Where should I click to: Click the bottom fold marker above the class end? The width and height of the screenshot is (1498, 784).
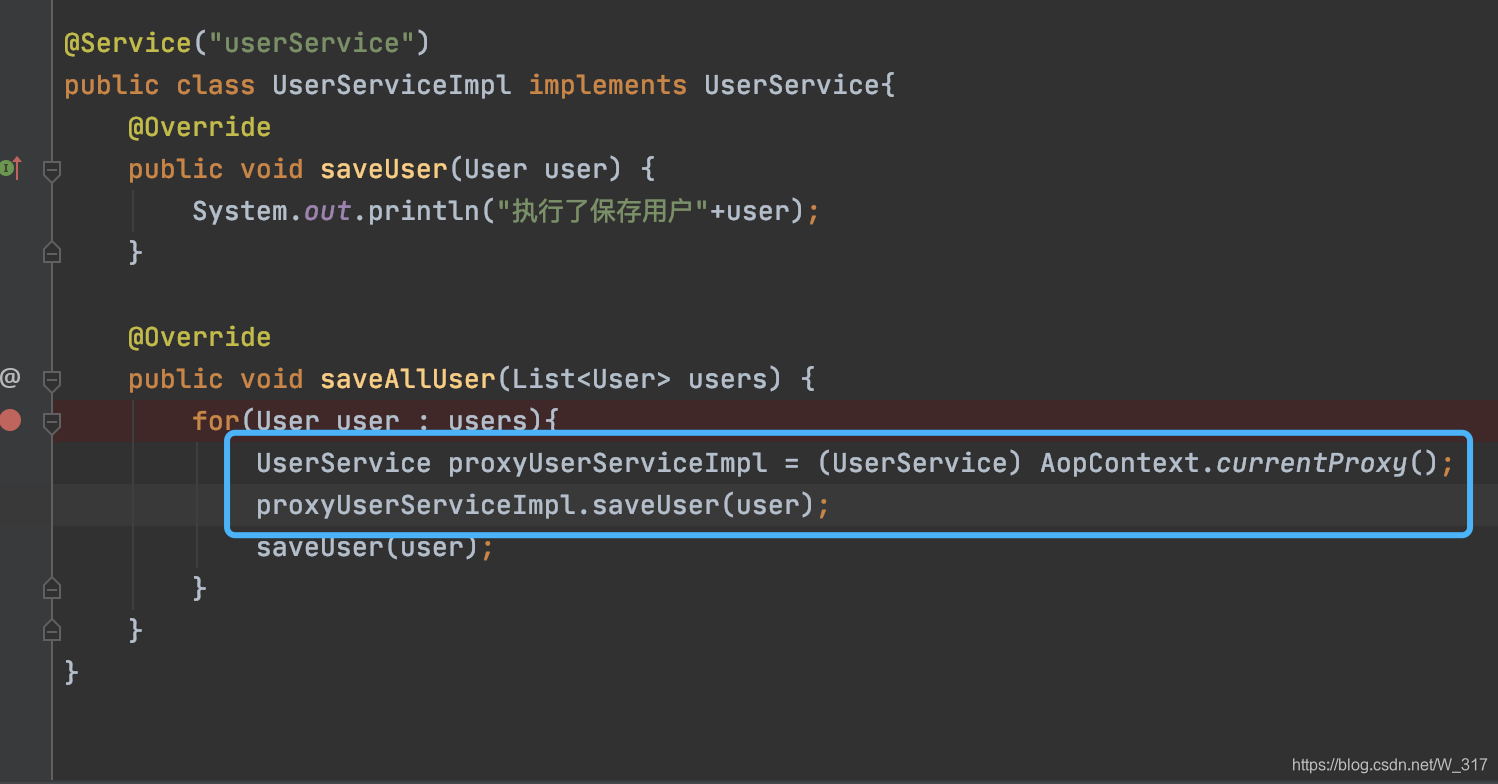tap(51, 630)
